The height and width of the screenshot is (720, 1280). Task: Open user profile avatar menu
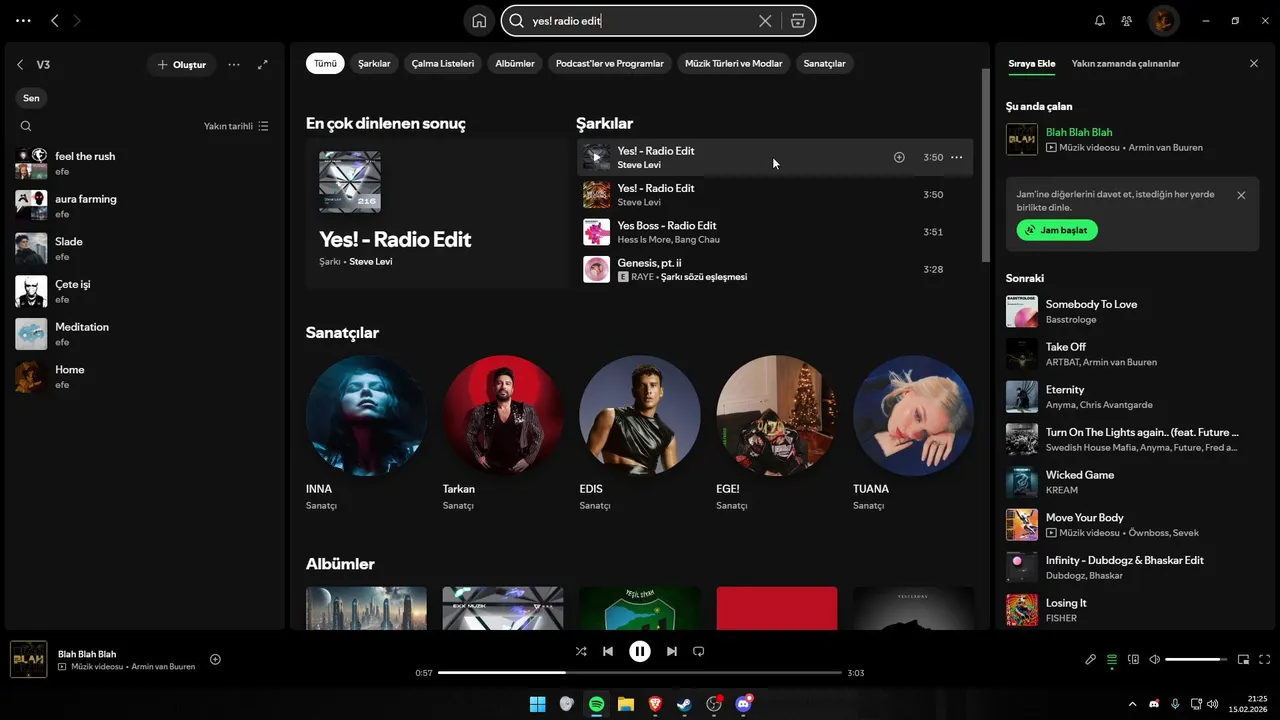(1163, 20)
